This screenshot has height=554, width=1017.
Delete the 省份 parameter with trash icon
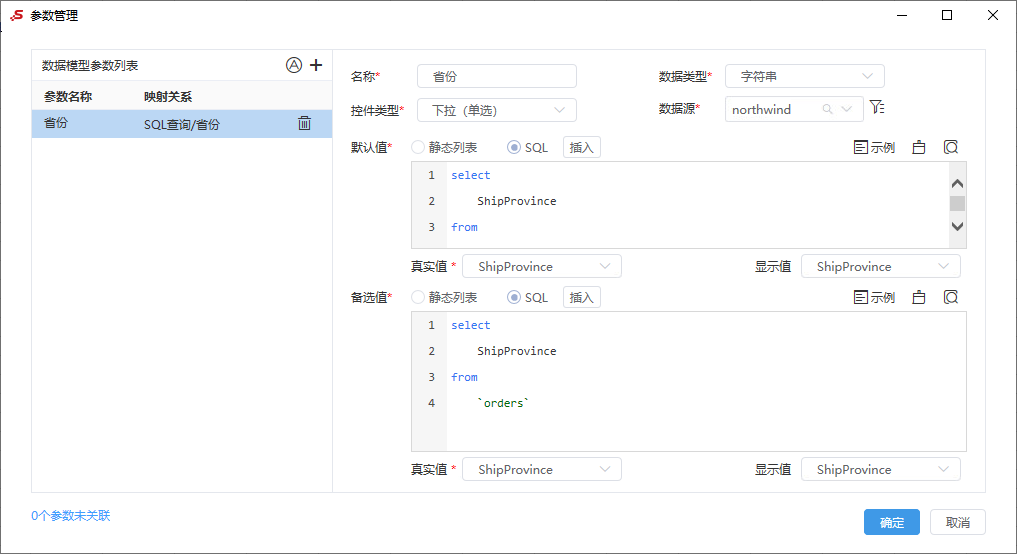pos(304,123)
